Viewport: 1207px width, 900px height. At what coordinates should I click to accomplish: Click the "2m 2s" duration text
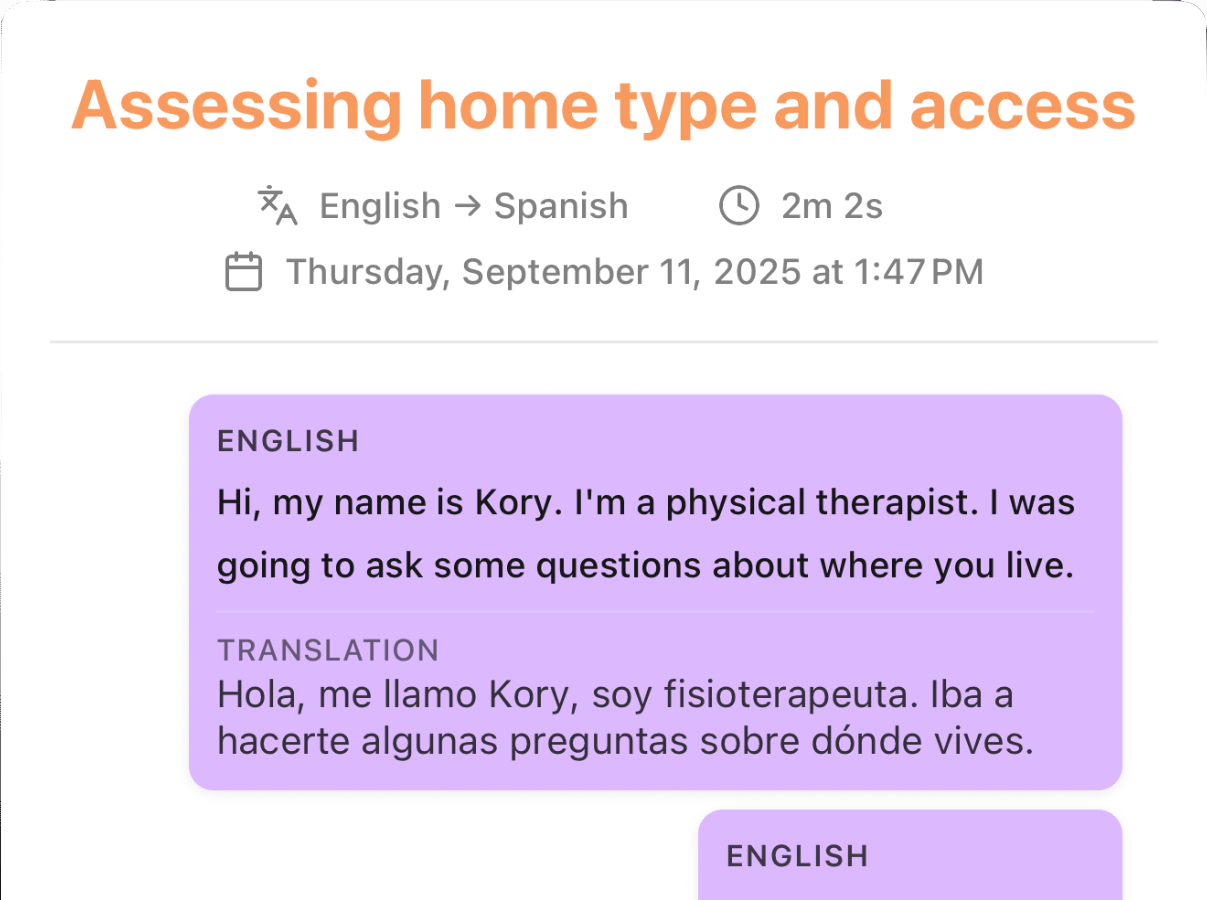click(832, 206)
